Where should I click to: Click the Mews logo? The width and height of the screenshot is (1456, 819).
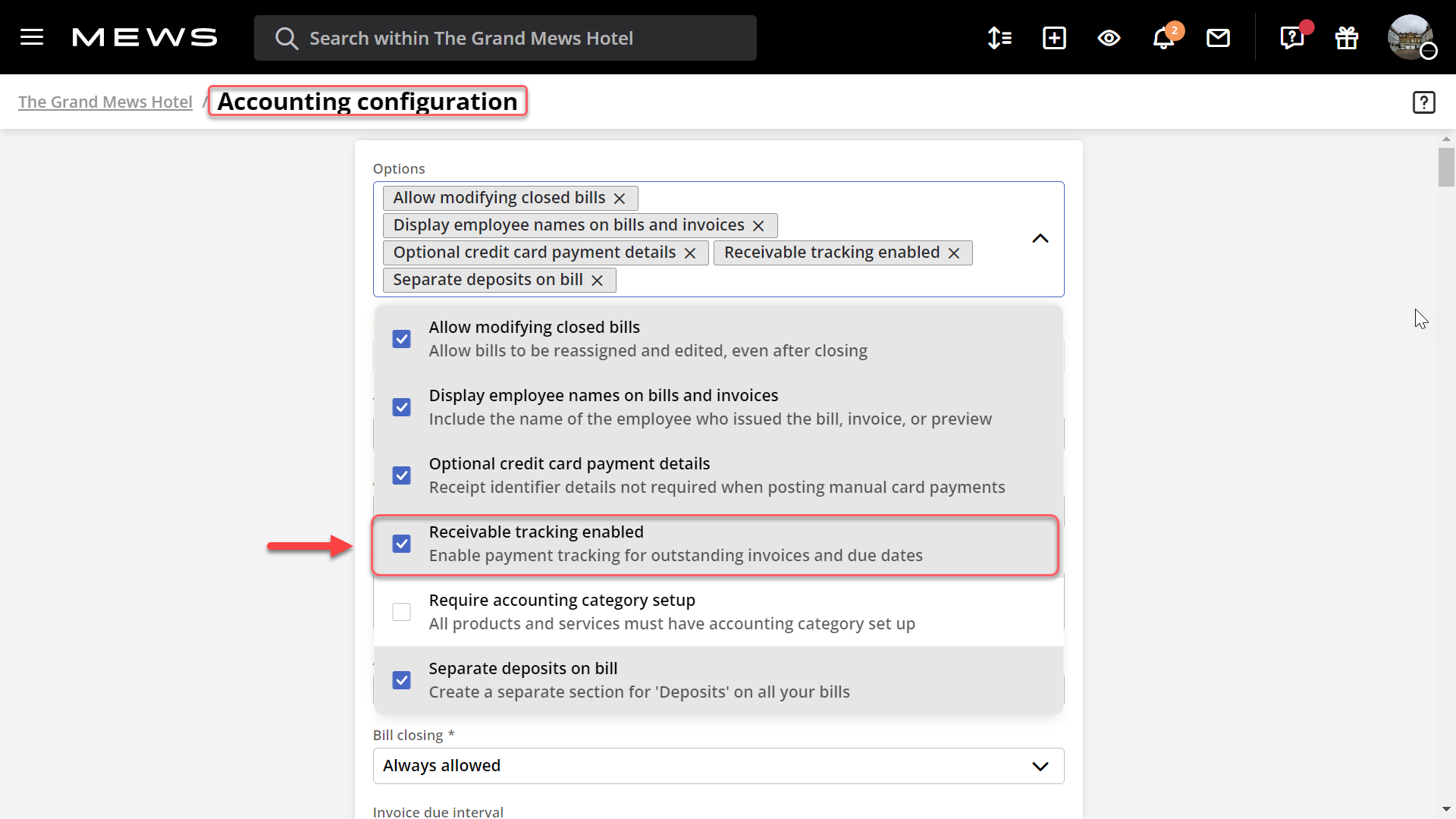coord(145,38)
